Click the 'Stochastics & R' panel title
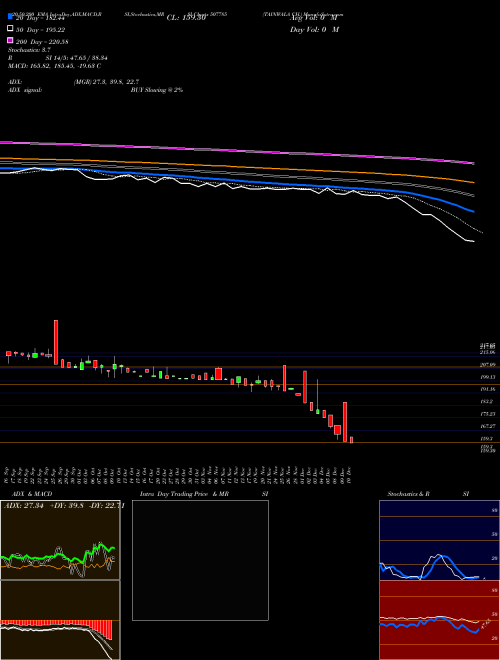Viewport: 500px width, 660px height. tap(408, 494)
